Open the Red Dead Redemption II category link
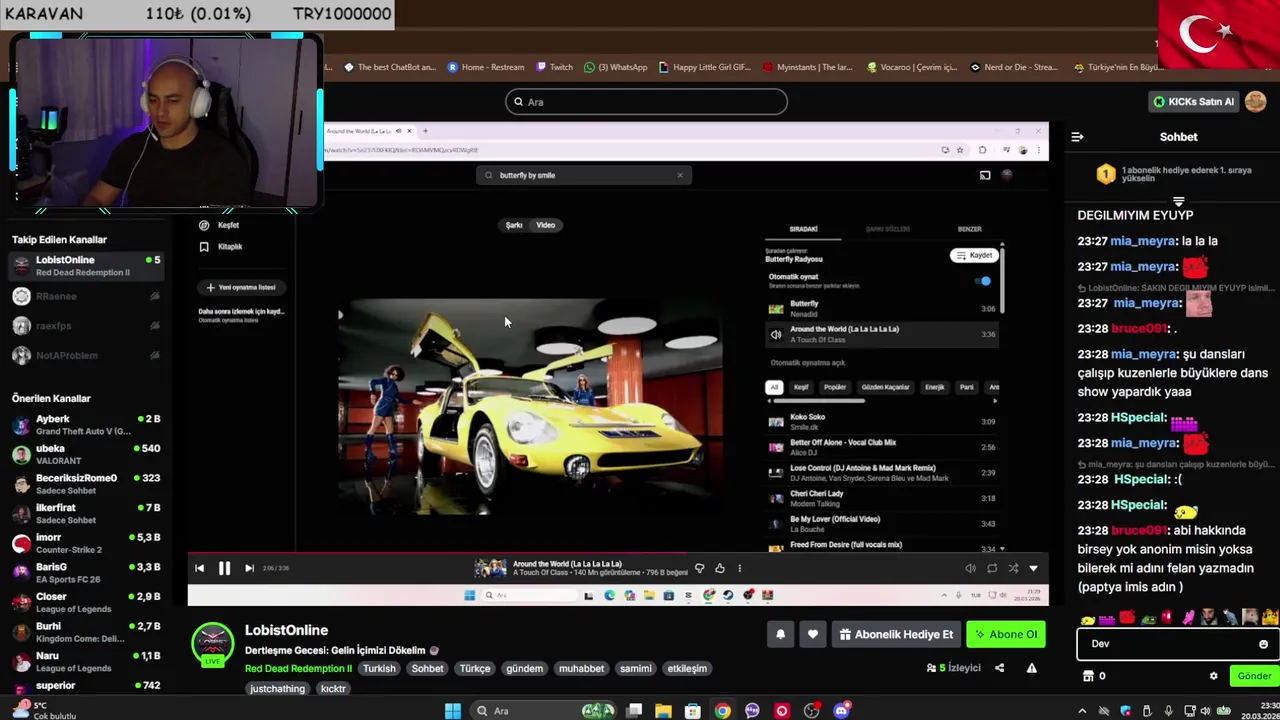The image size is (1280, 720). [298, 668]
